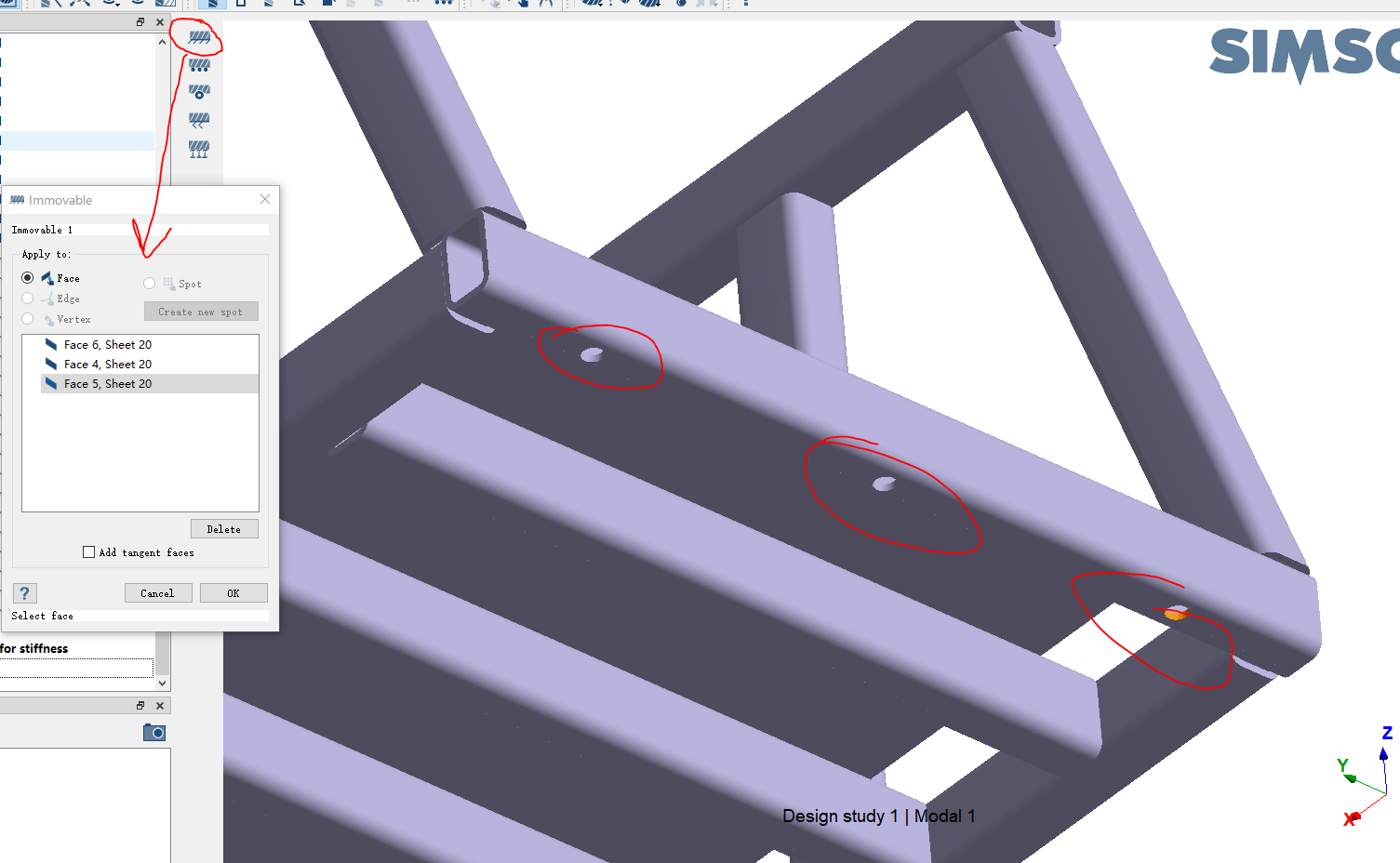Select the restraint icon with double arrows
The height and width of the screenshot is (863, 1400).
(x=199, y=120)
